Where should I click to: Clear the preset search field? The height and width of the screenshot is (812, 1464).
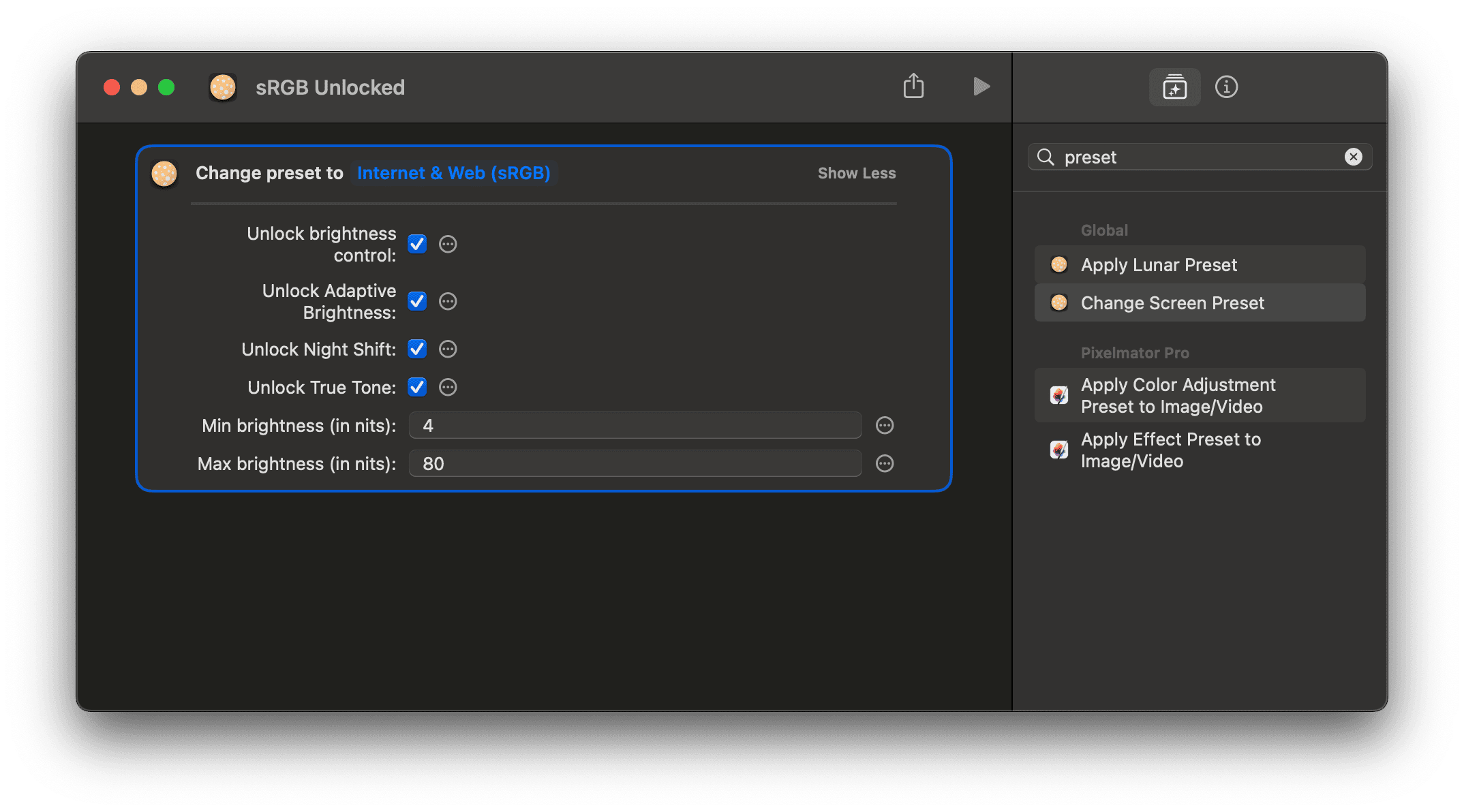coord(1353,157)
